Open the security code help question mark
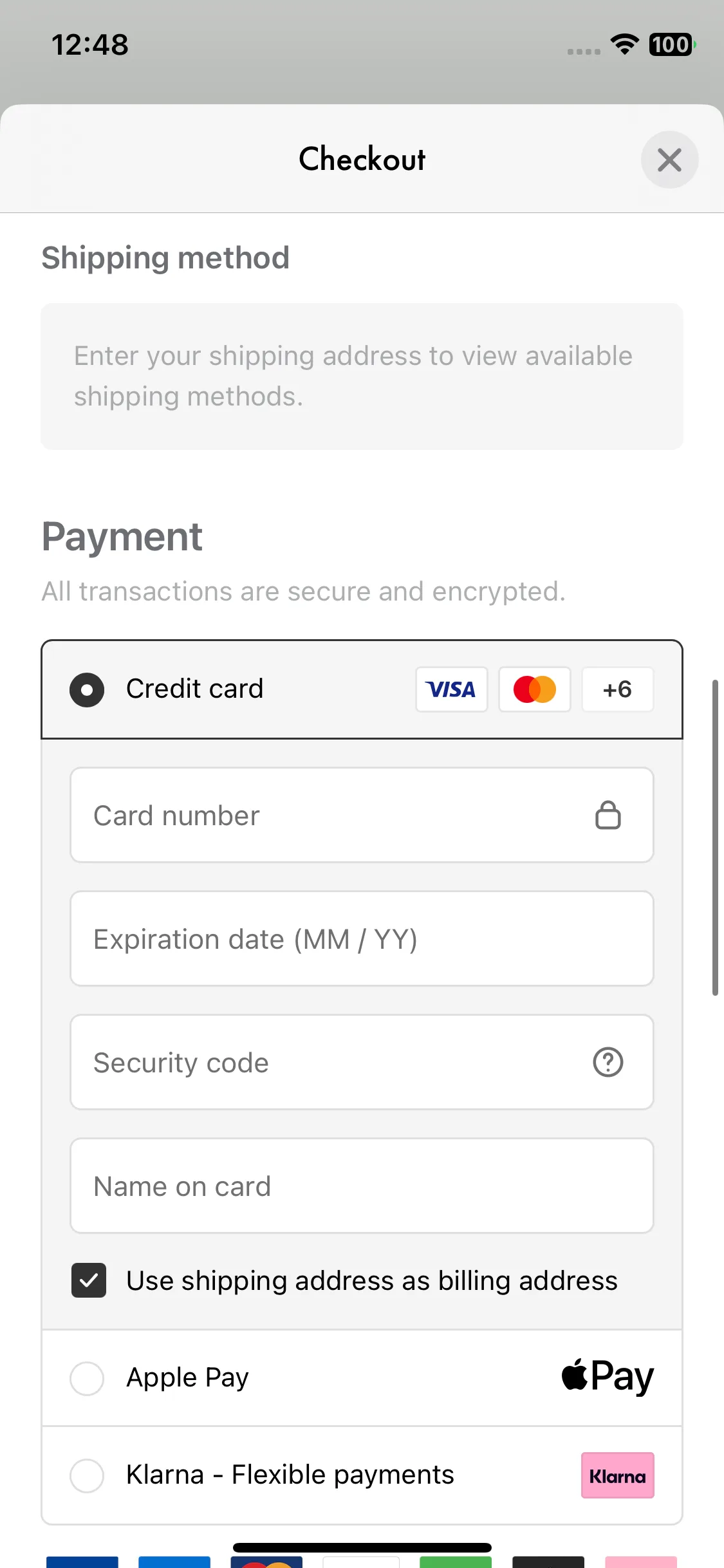The height and width of the screenshot is (1568, 724). [608, 1062]
